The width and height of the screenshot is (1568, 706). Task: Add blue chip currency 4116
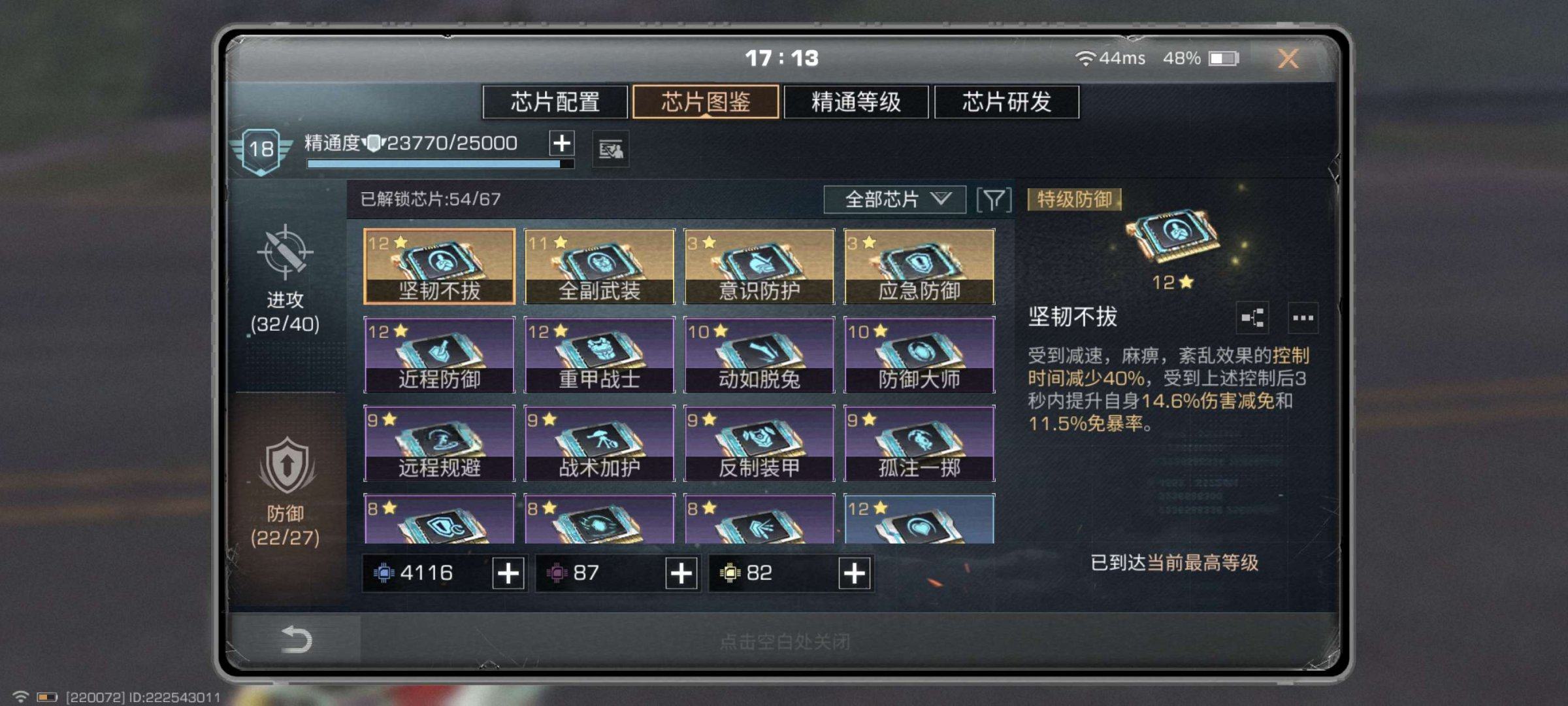click(x=508, y=573)
